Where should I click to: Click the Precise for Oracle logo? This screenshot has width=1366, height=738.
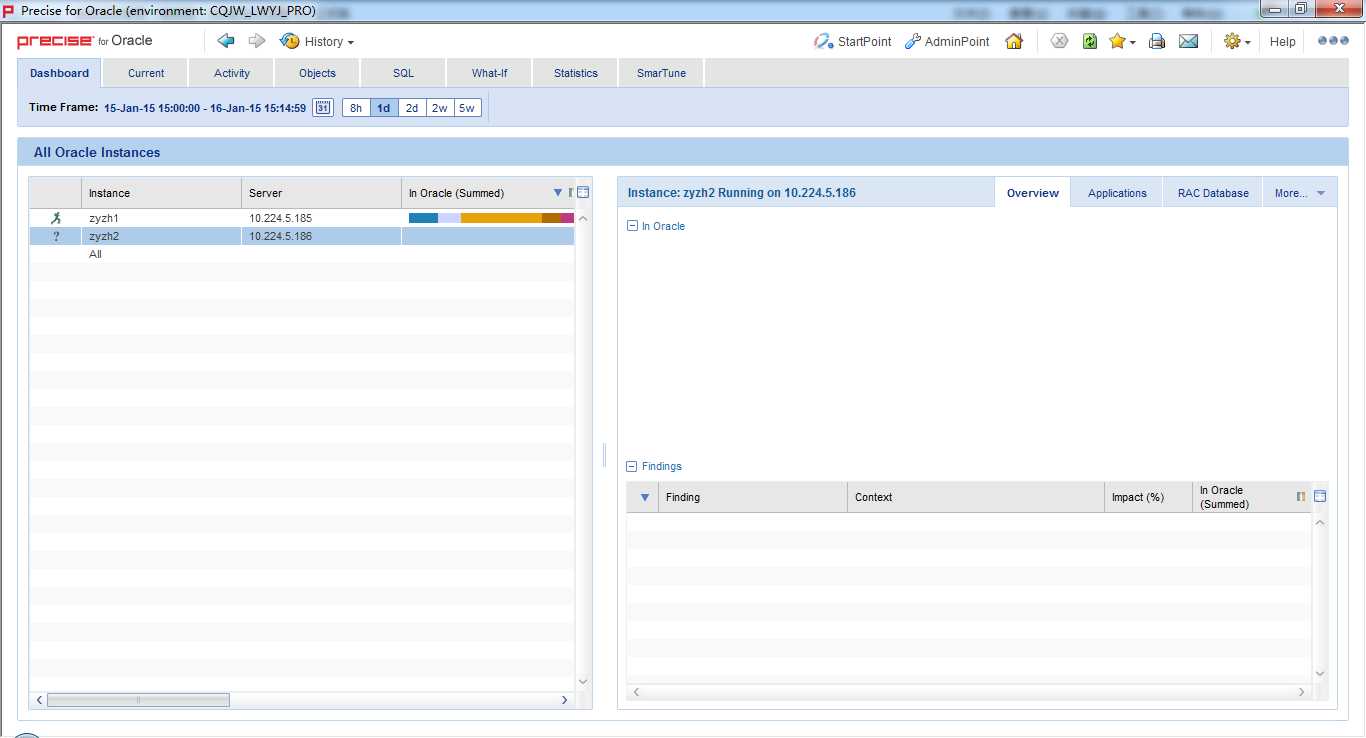click(85, 41)
